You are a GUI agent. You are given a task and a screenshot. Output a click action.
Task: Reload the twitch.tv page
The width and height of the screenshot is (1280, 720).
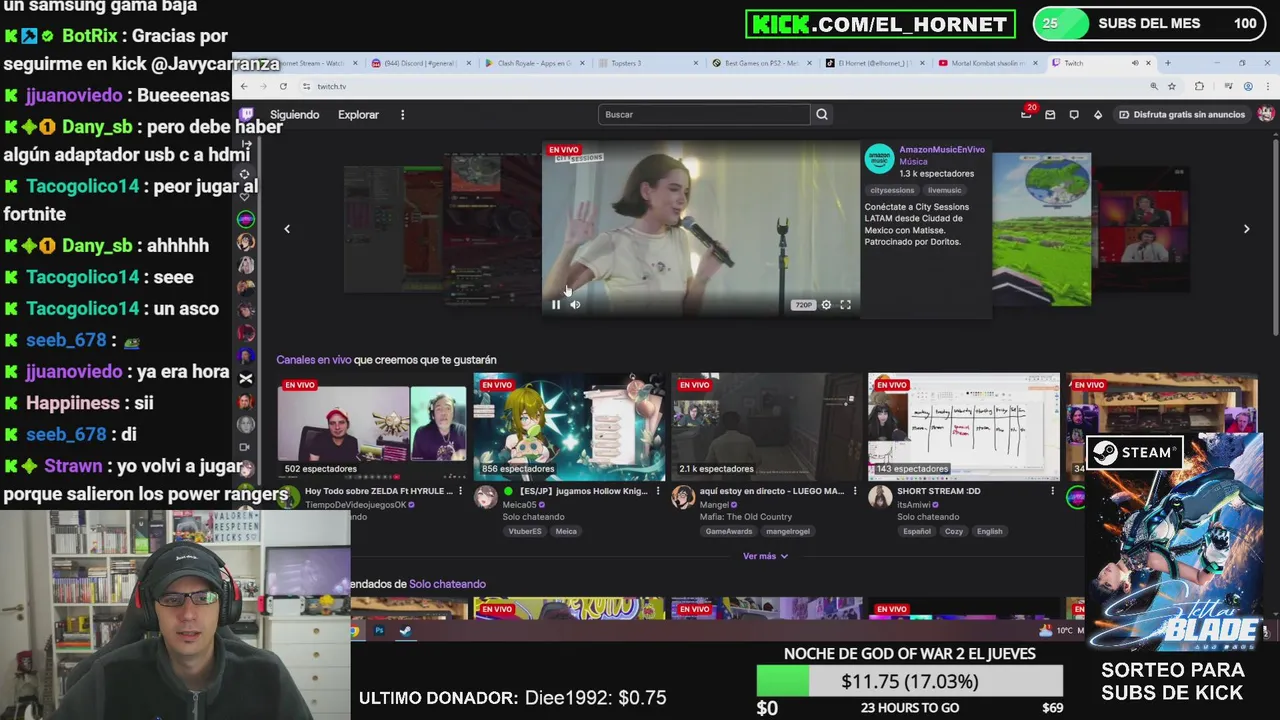(x=283, y=86)
